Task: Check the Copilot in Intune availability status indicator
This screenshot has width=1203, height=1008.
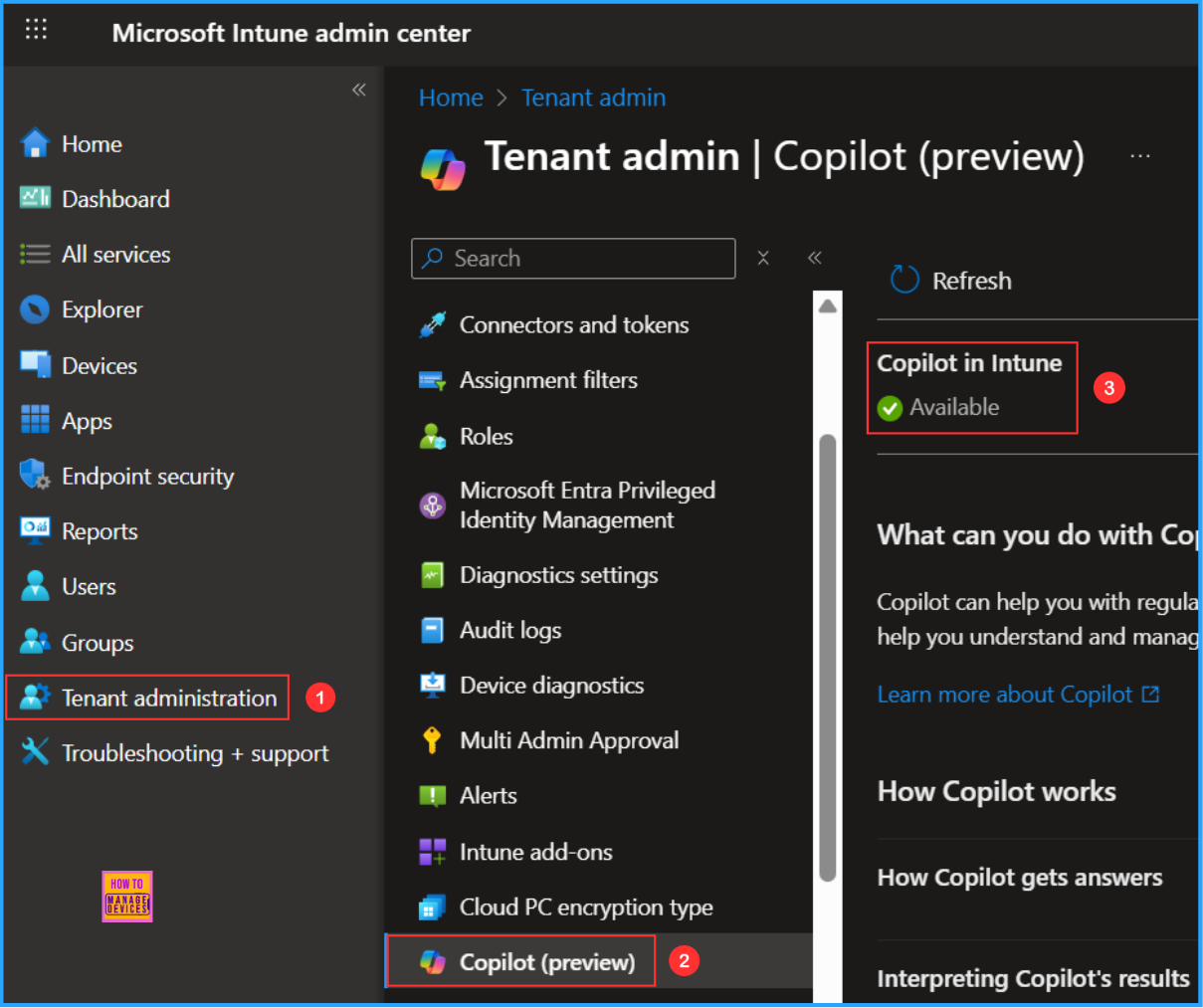Action: click(x=890, y=408)
